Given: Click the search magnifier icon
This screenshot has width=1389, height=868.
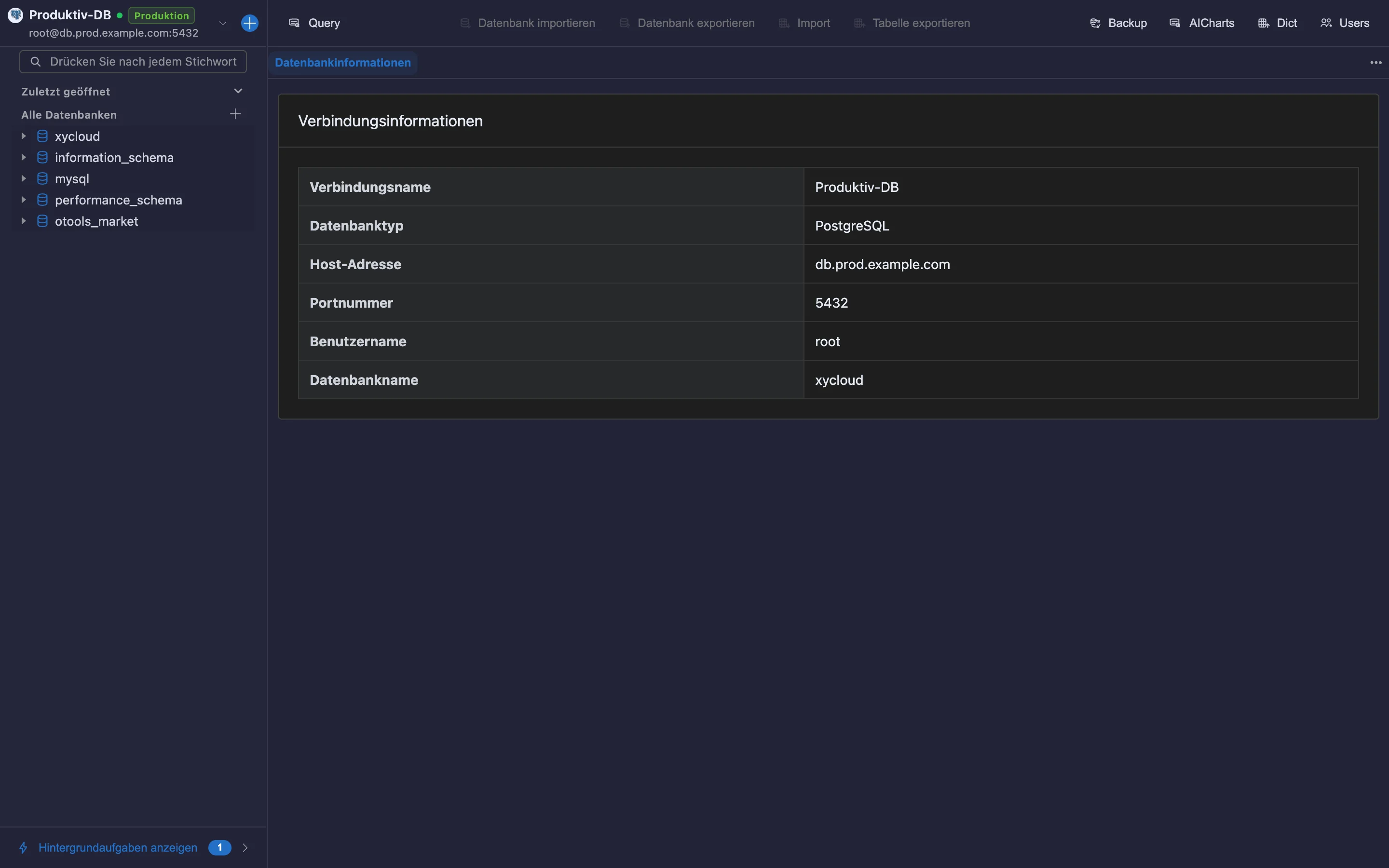Looking at the screenshot, I should pos(36,61).
